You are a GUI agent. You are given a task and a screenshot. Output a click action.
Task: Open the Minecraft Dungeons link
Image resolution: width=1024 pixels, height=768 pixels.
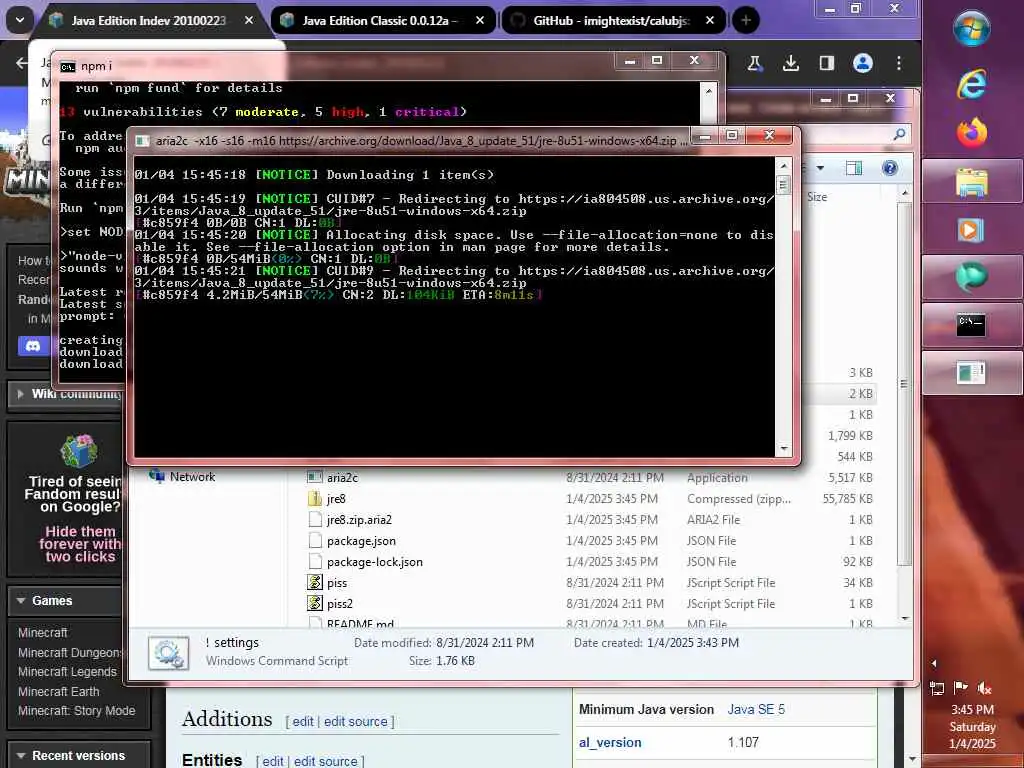point(69,652)
